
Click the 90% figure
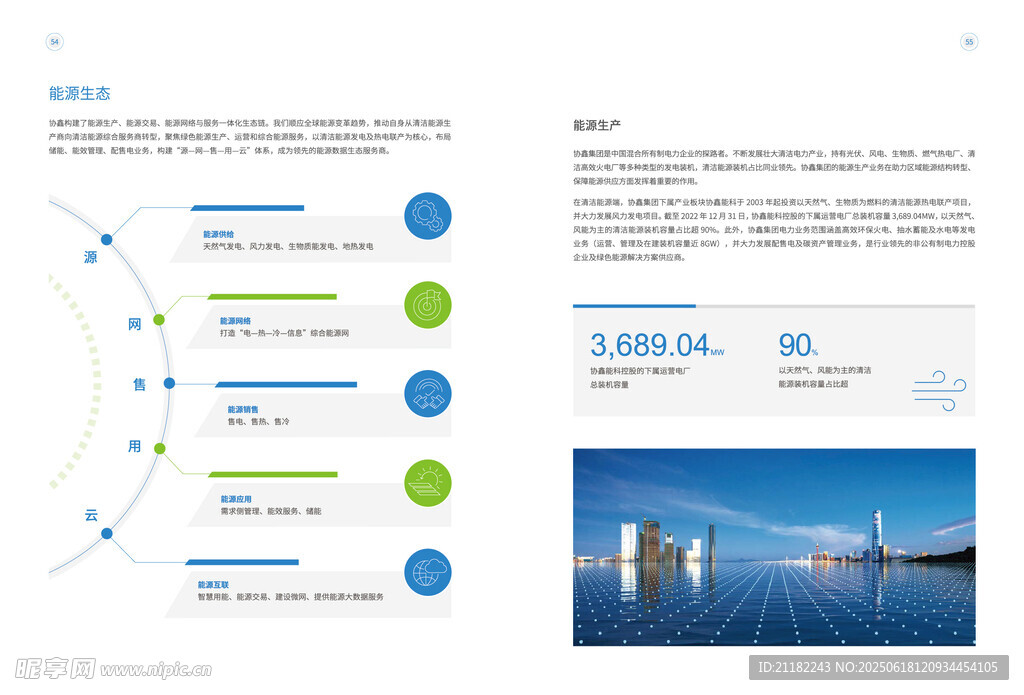coord(797,344)
